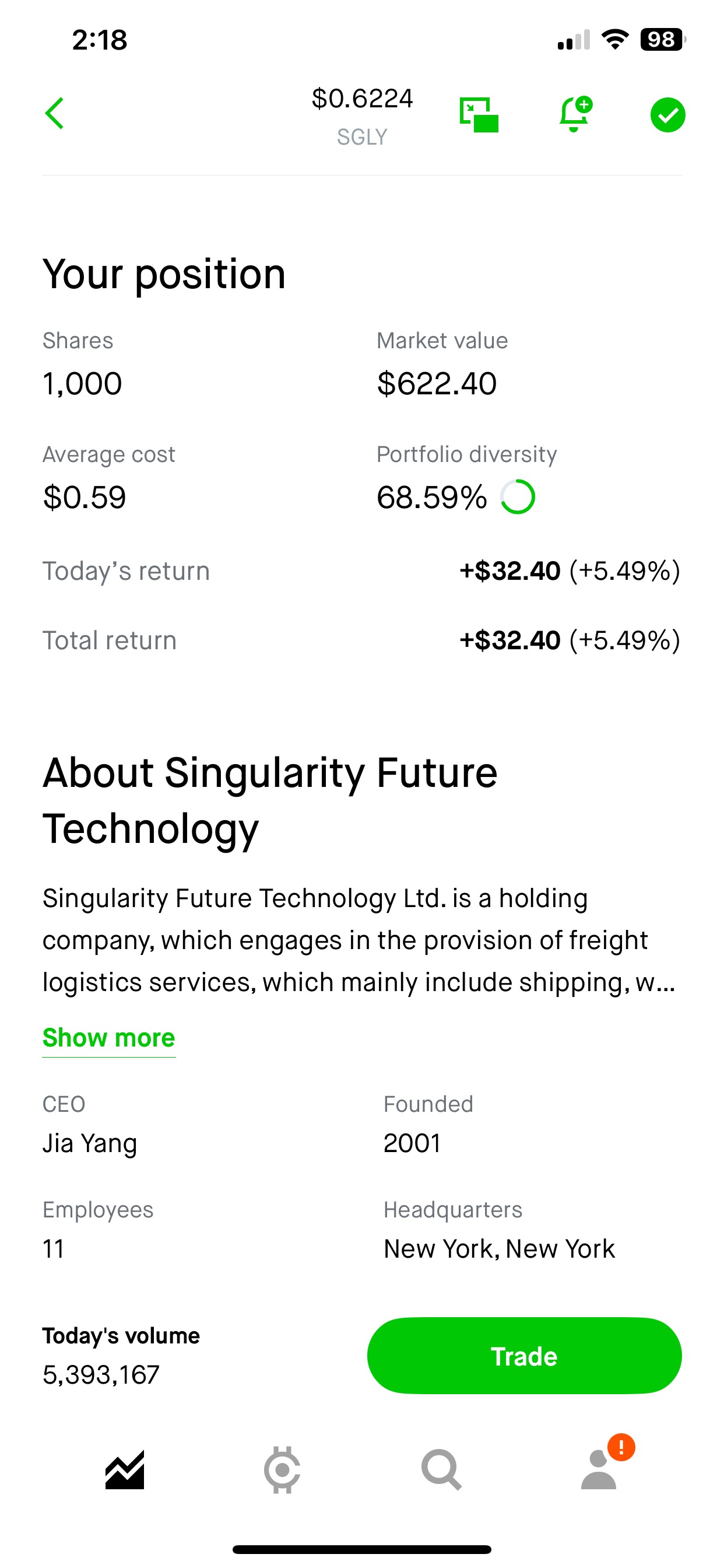
Task: Tap the Today's volume figure
Action: pos(101,1374)
